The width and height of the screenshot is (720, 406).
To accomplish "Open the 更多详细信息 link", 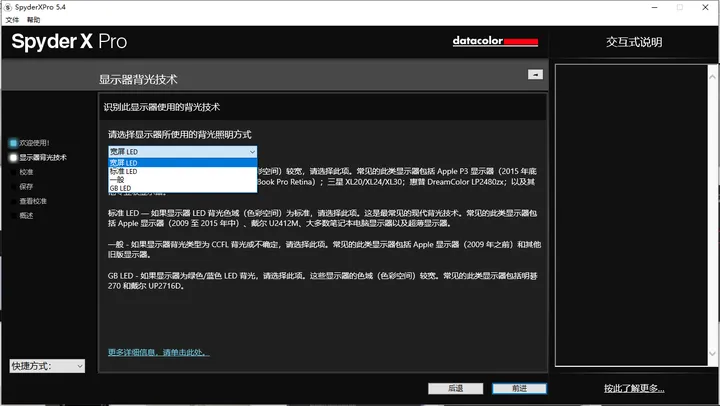I will click(159, 352).
